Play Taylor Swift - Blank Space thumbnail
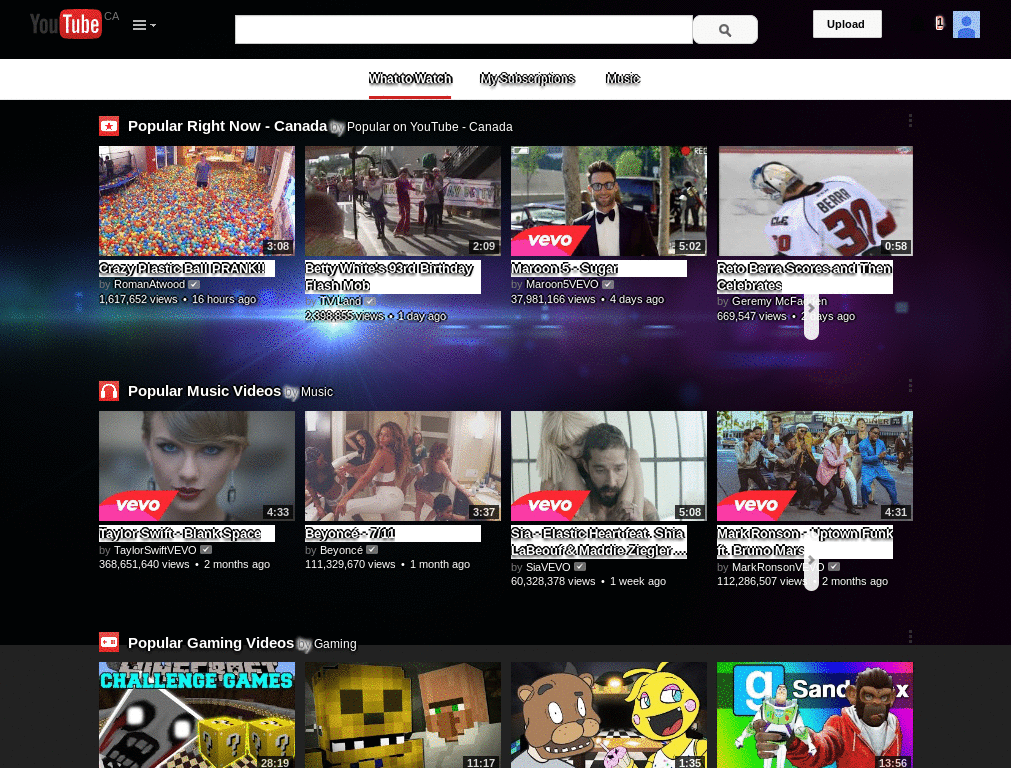The width and height of the screenshot is (1024, 768). click(x=197, y=466)
